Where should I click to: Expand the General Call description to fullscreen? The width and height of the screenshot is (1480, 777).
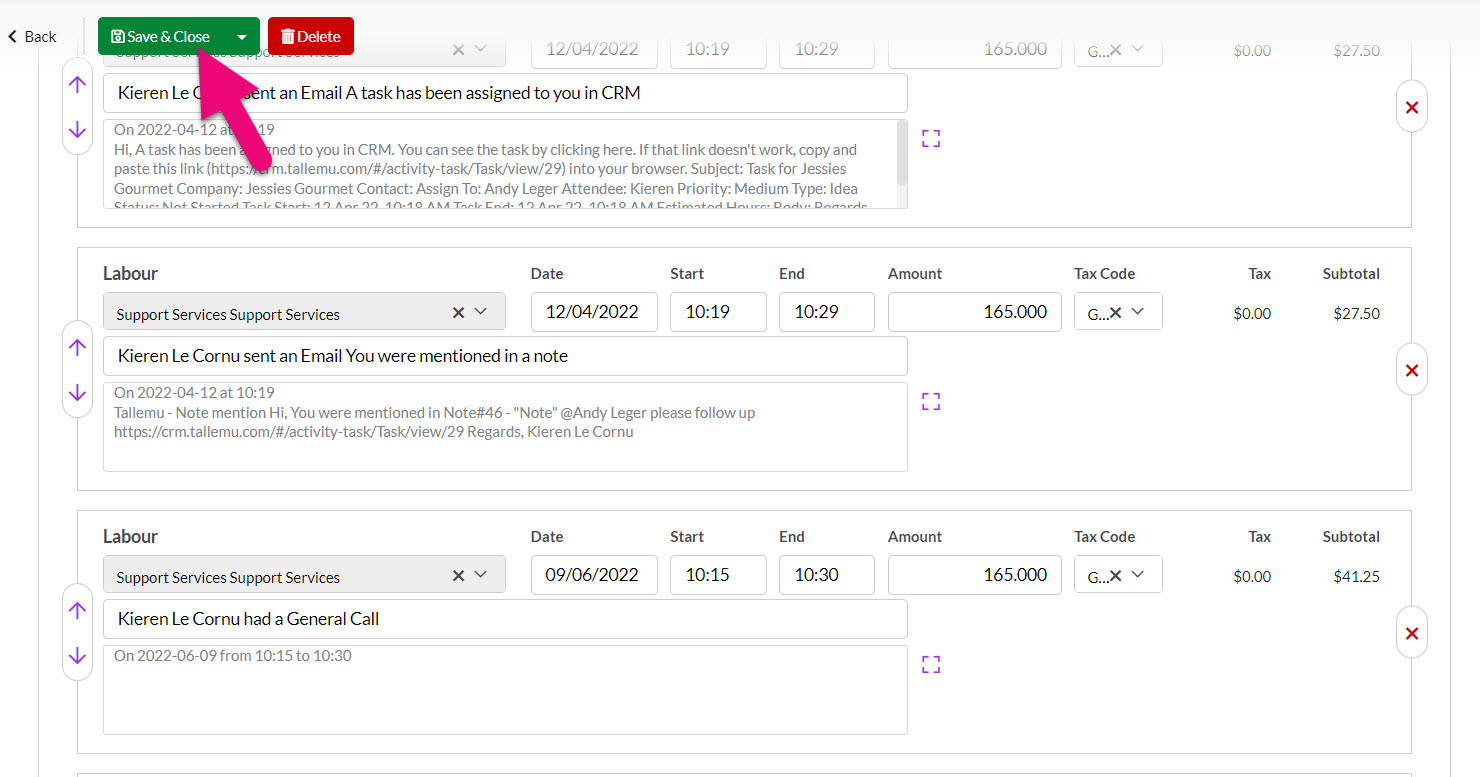coord(931,664)
